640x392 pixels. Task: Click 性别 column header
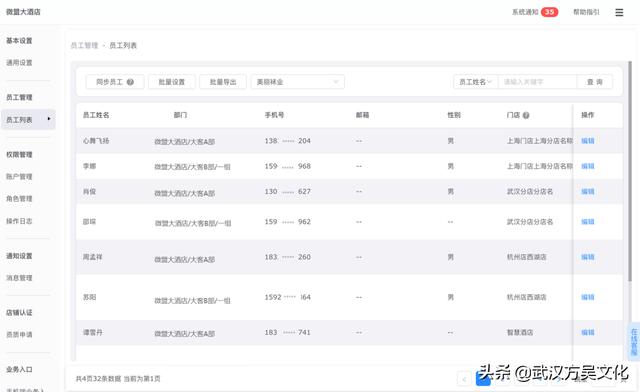[454, 115]
